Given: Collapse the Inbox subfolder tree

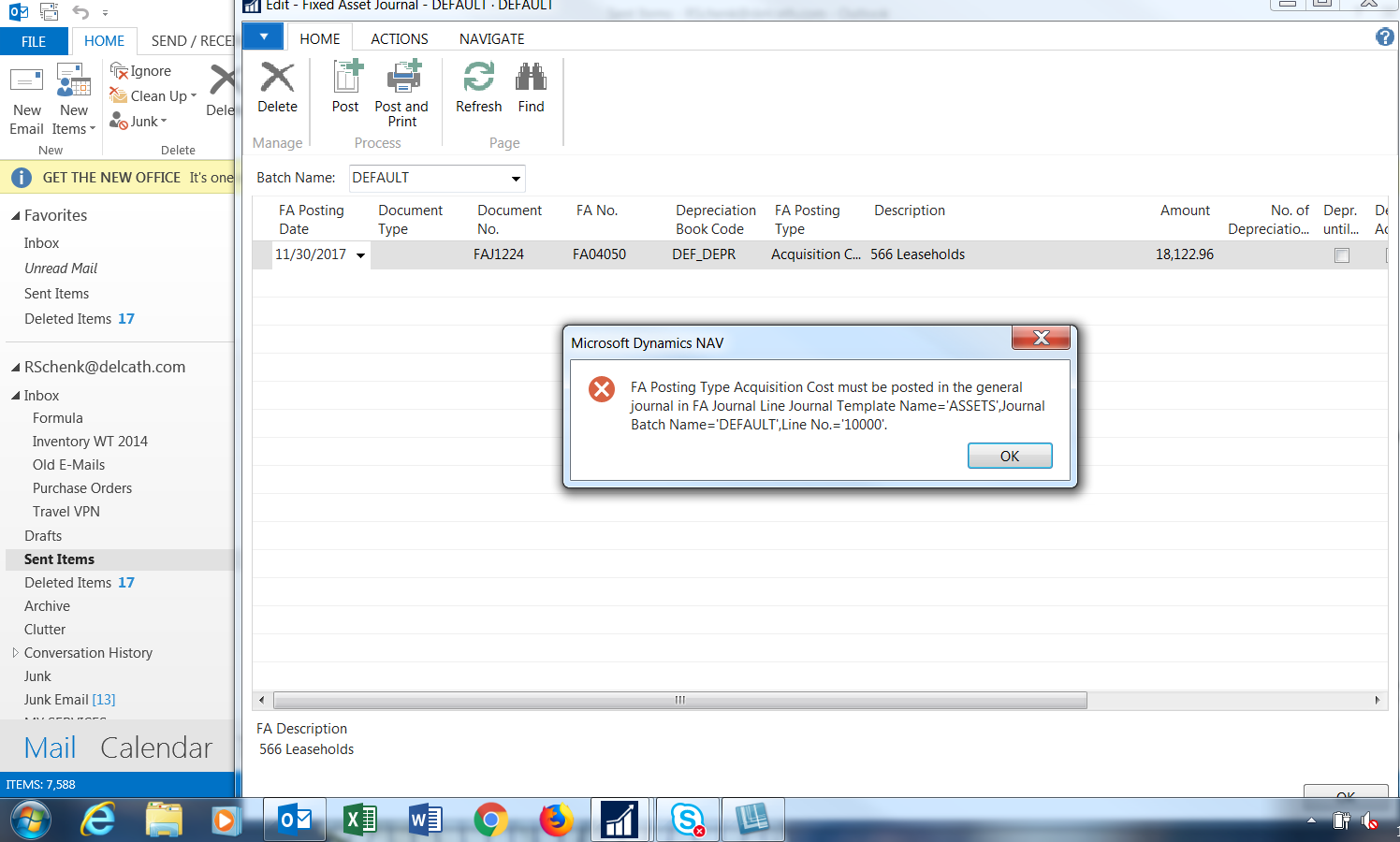Looking at the screenshot, I should (15, 396).
